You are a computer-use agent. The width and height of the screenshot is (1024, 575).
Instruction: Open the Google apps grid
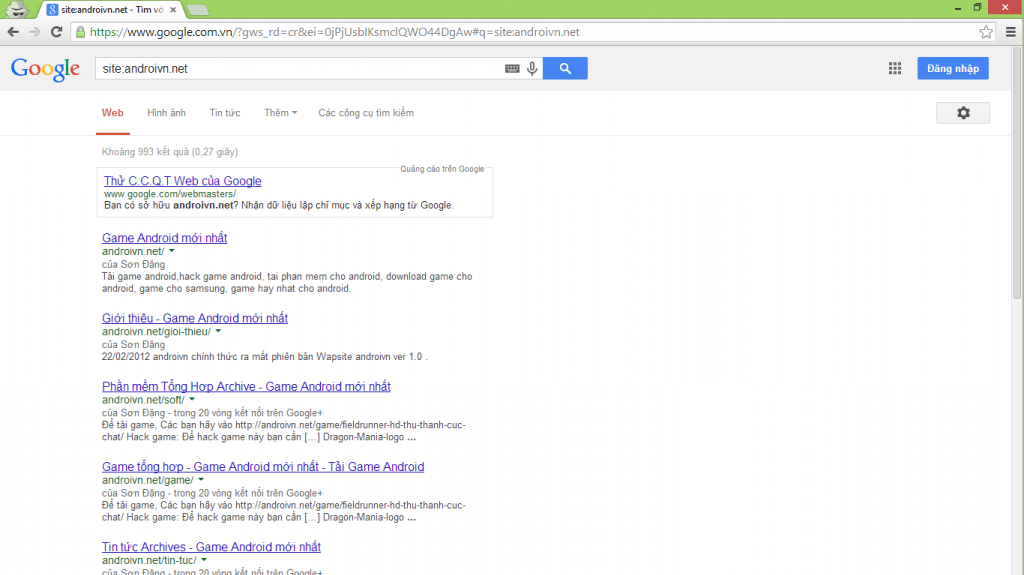click(x=895, y=69)
